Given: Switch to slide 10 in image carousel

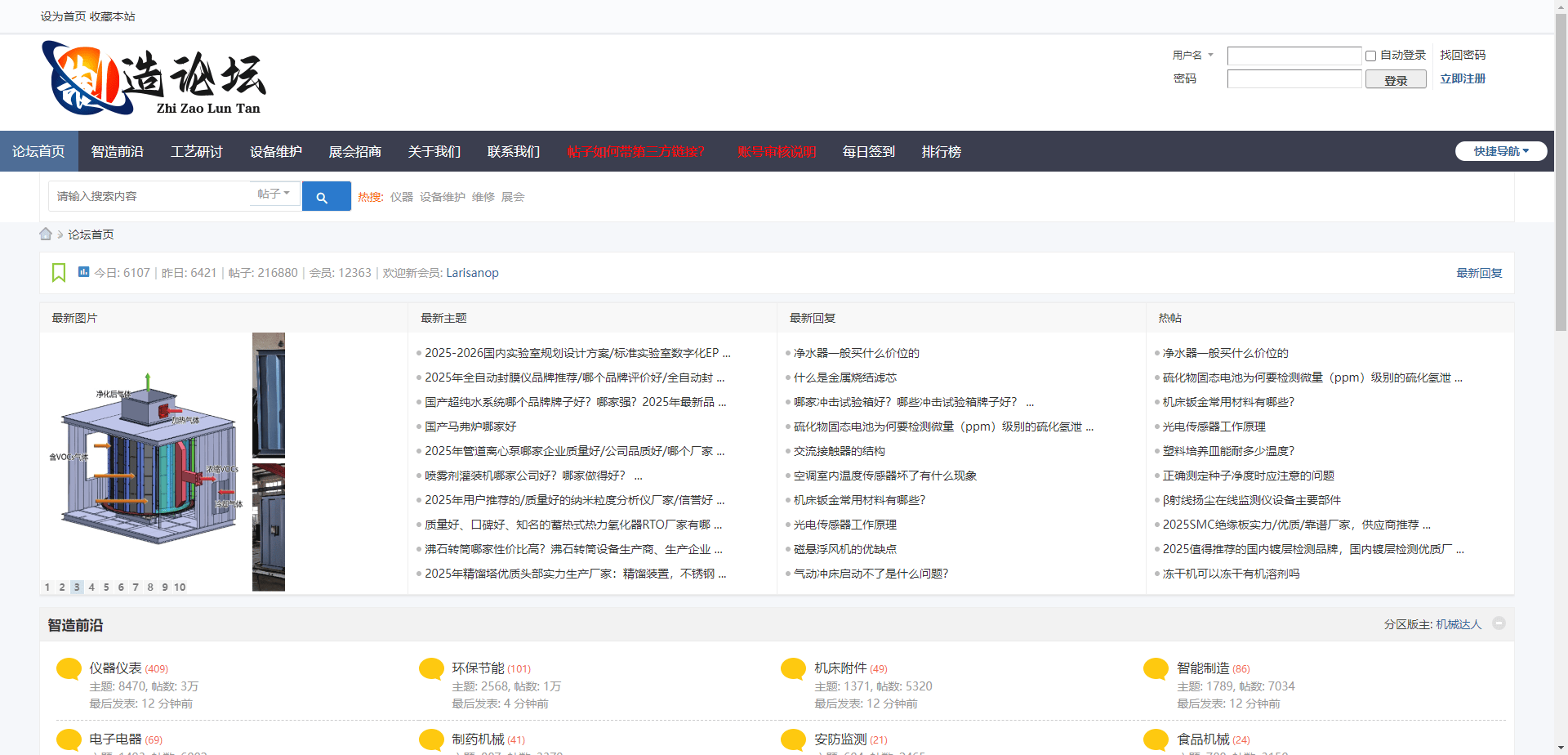Looking at the screenshot, I should 180,587.
